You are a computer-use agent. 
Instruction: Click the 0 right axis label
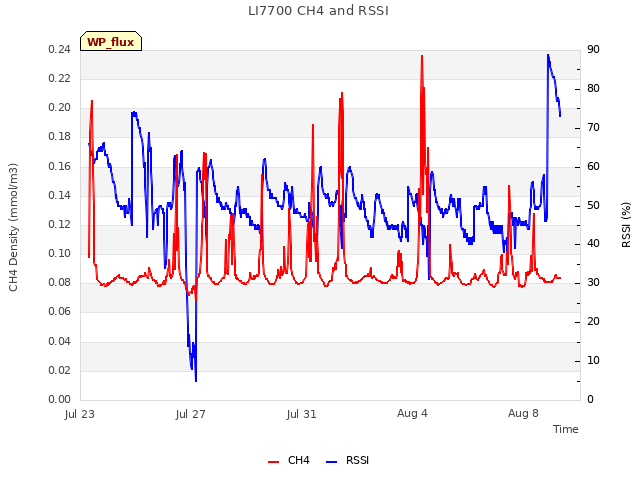pyautogui.click(x=590, y=399)
